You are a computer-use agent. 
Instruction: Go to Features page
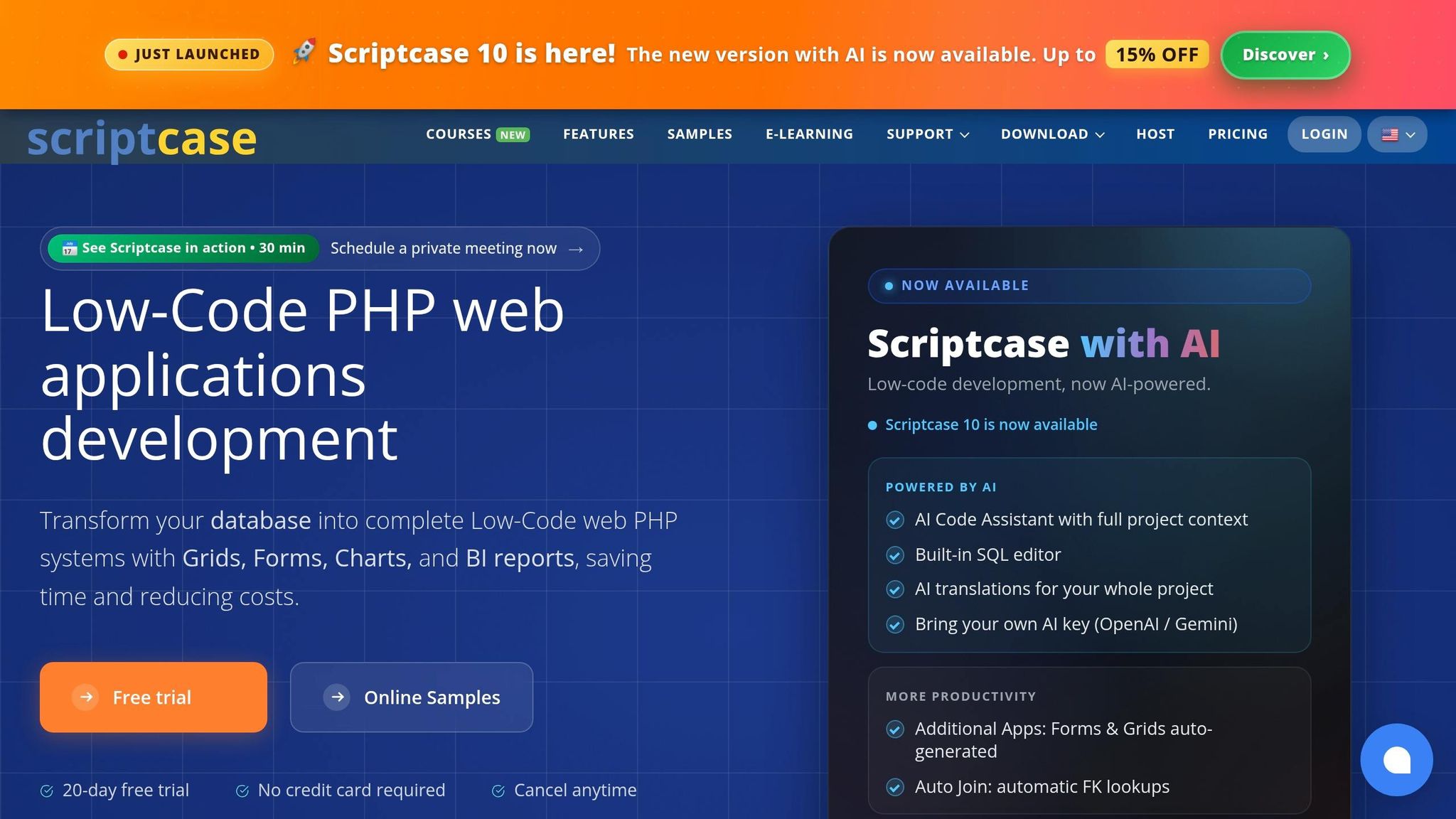pyautogui.click(x=599, y=134)
